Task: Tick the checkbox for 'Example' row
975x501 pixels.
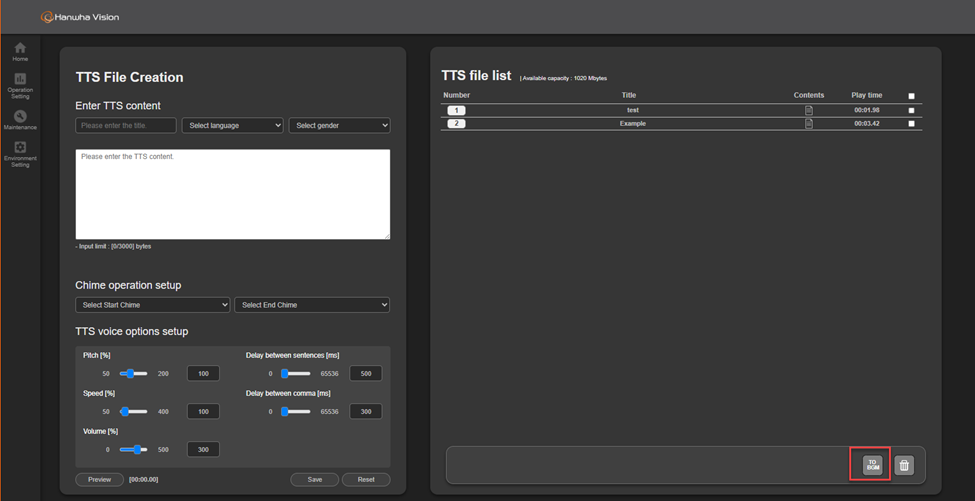Action: coord(911,124)
